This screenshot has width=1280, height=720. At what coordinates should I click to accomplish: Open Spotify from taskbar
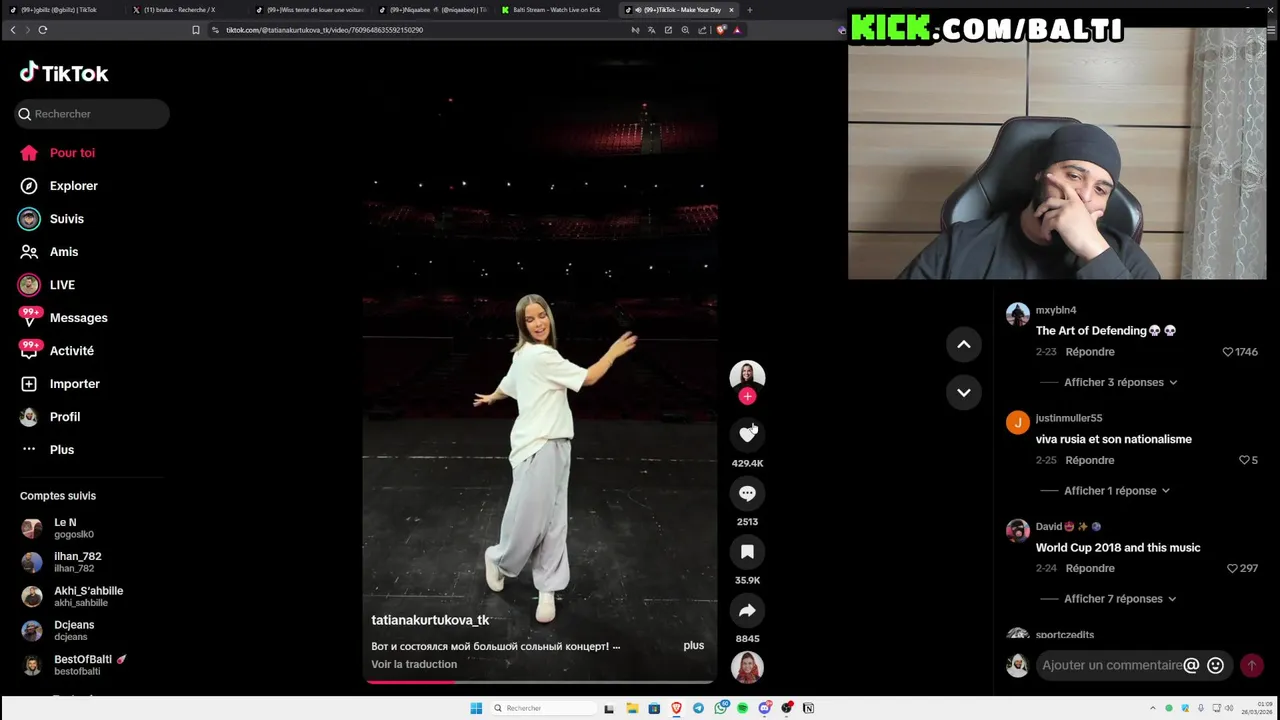742,708
